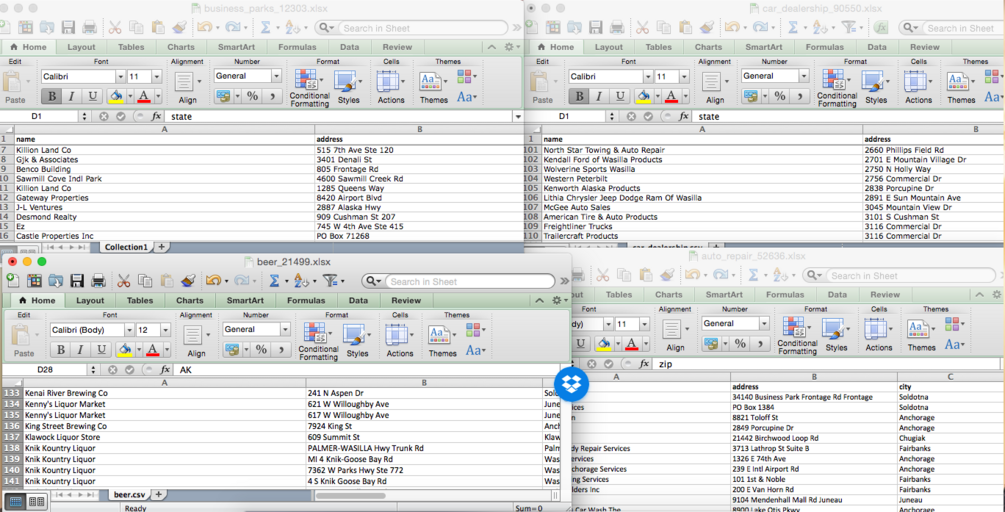Toggle Bold in beer_21499 ribbon
Image resolution: width=1005 pixels, height=512 pixels.
[x=61, y=350]
